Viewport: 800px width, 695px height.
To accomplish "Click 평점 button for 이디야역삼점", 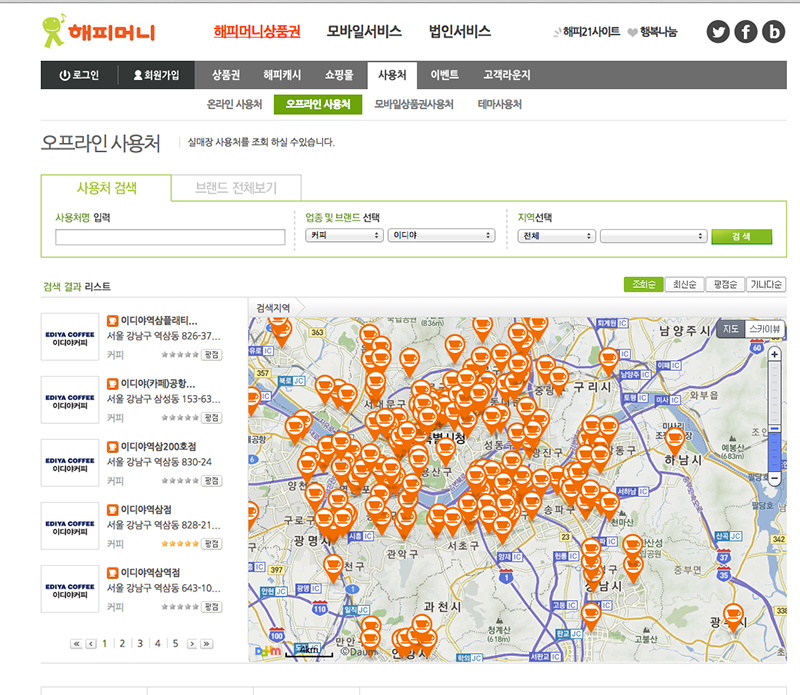I will tap(211, 544).
